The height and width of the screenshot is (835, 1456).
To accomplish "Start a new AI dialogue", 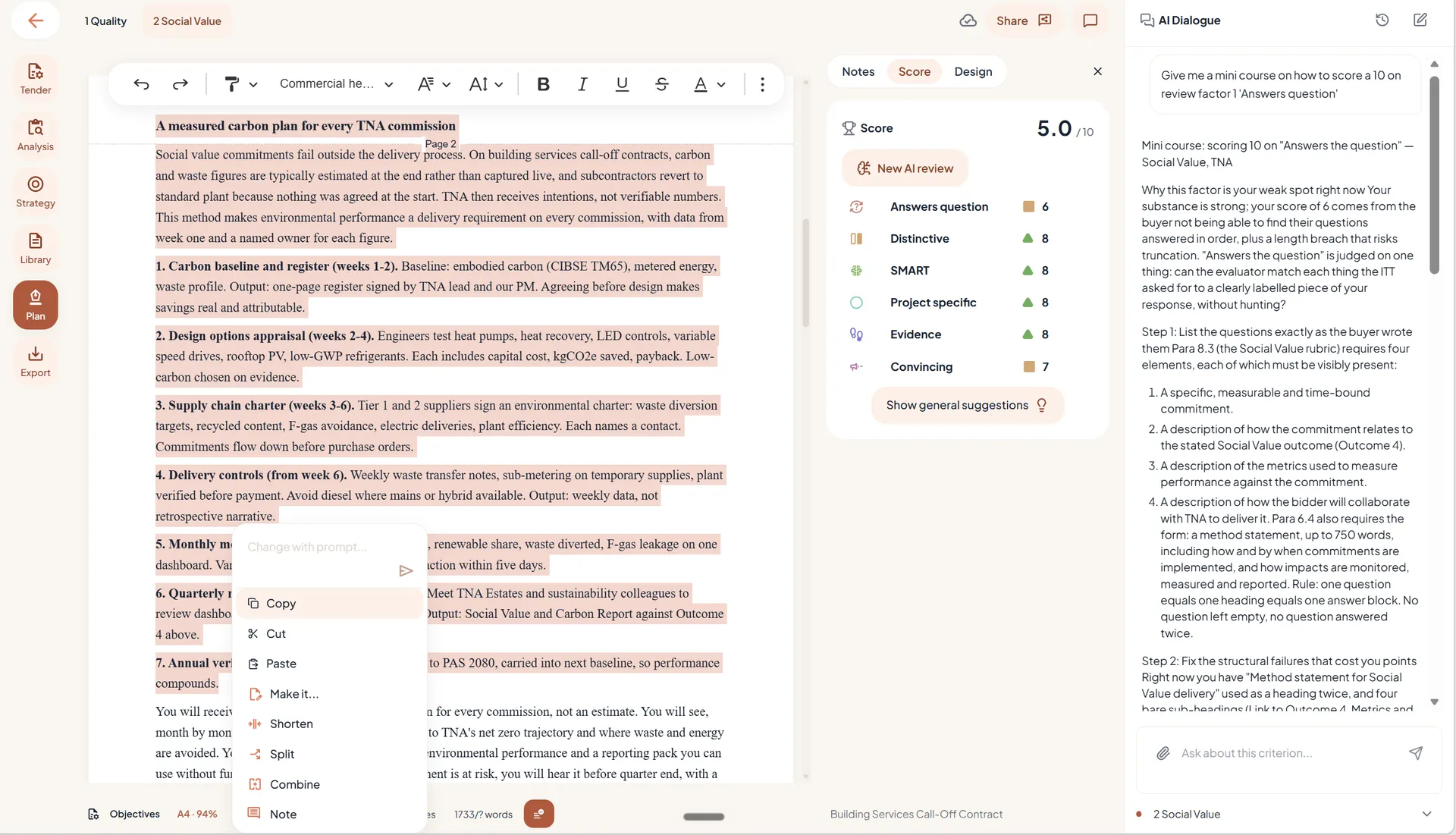I will pos(1420,20).
